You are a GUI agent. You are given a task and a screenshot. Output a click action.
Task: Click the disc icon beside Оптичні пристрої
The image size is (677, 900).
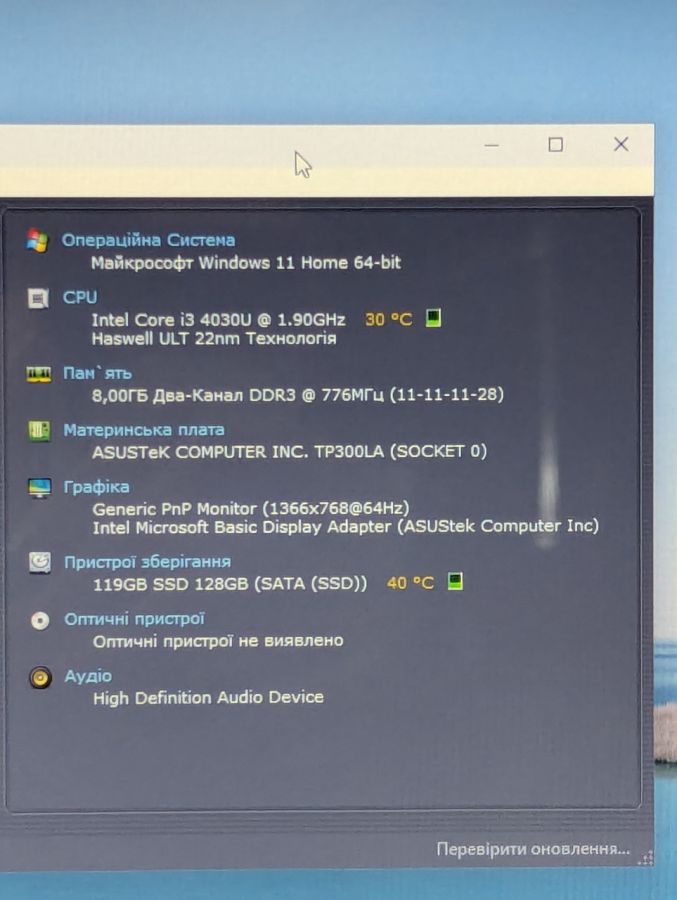point(40,620)
